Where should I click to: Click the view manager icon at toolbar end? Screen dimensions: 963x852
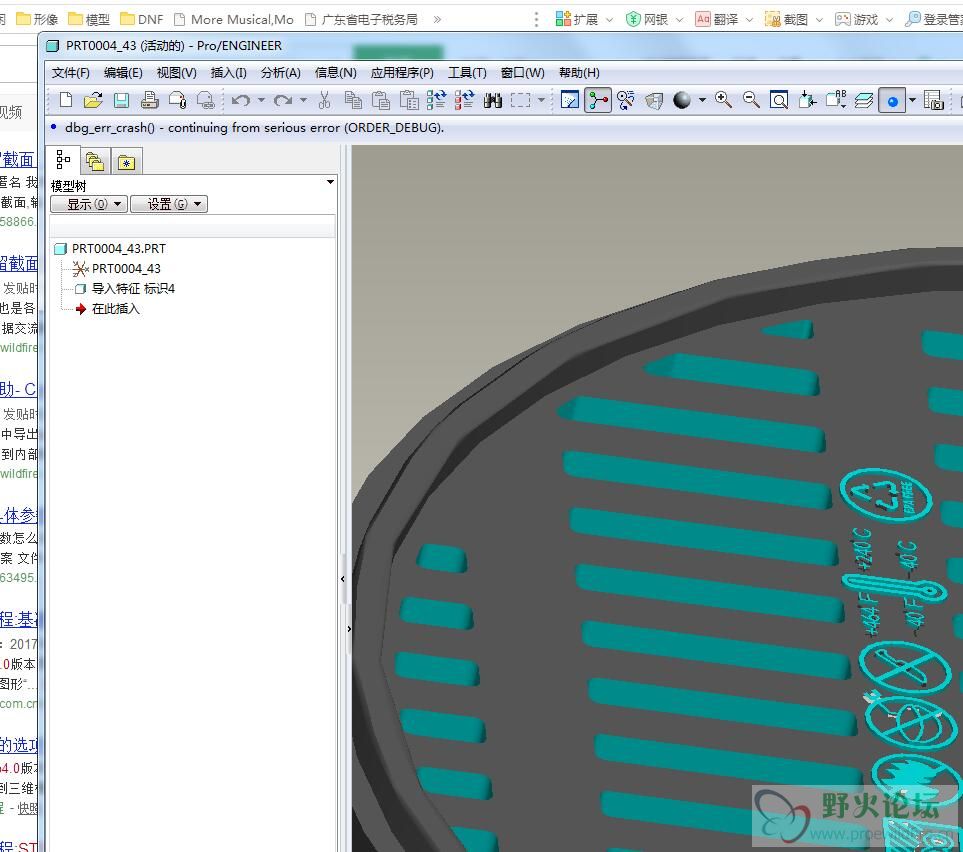pos(934,100)
